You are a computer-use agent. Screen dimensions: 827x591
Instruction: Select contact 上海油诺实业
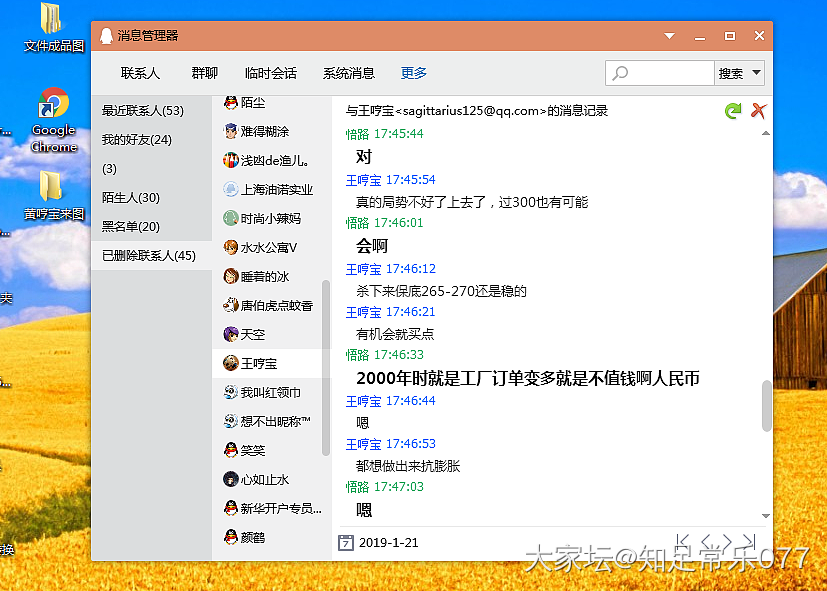(x=275, y=189)
